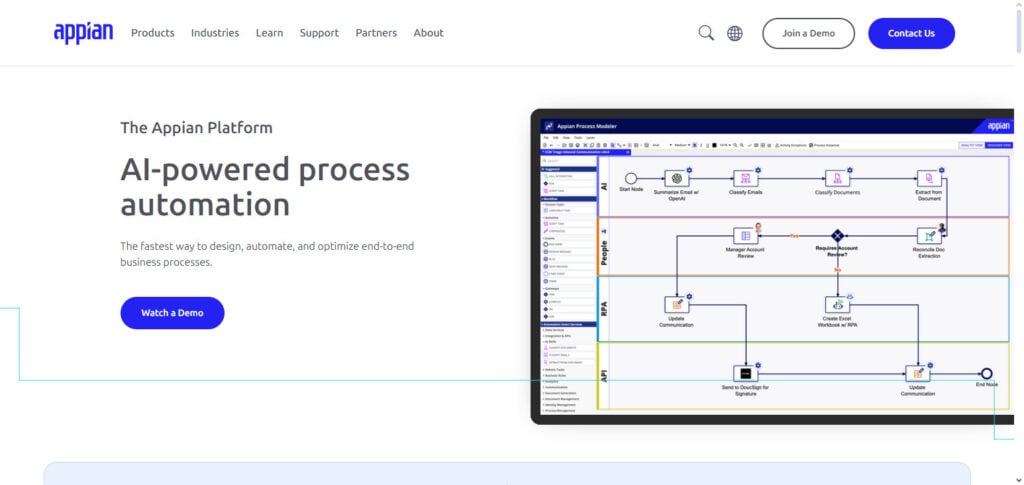Select the Reconcile Doc Extraction node
Screen dimensions: 1024x485
tap(929, 236)
